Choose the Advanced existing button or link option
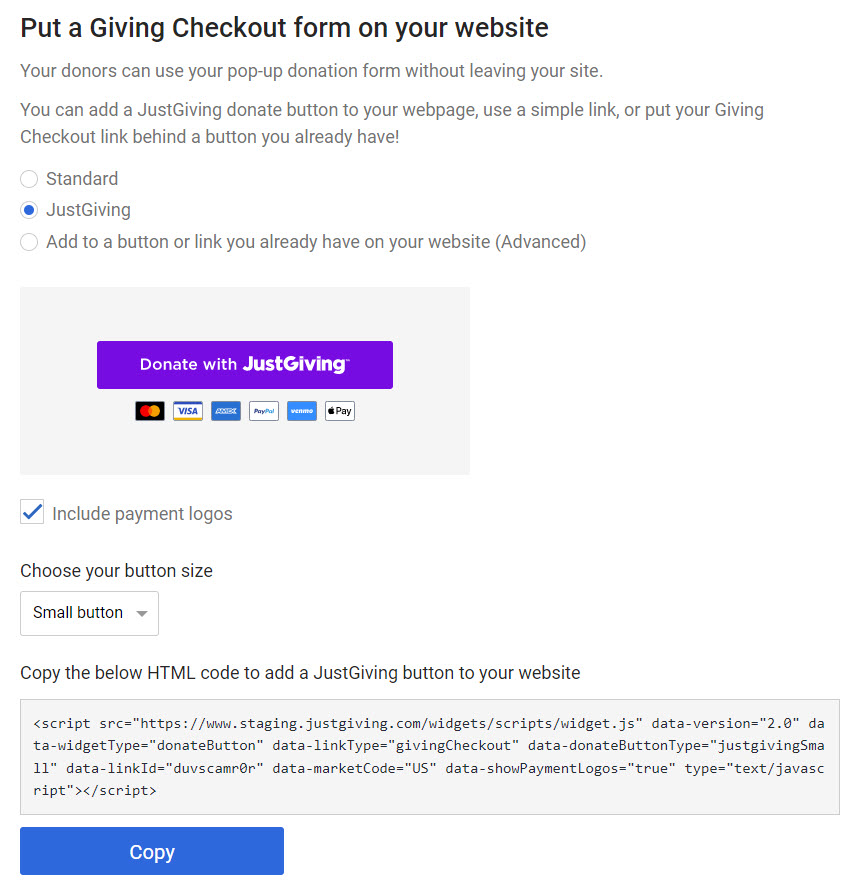 point(30,241)
